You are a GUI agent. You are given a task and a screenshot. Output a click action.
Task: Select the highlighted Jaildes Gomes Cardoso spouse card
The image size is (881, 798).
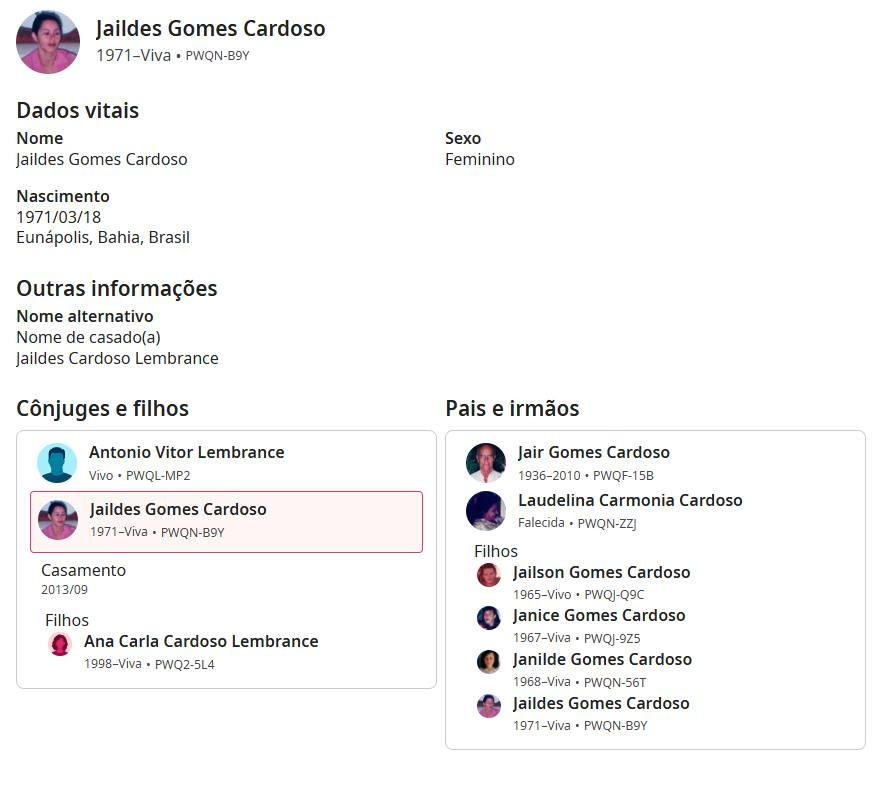(x=226, y=521)
